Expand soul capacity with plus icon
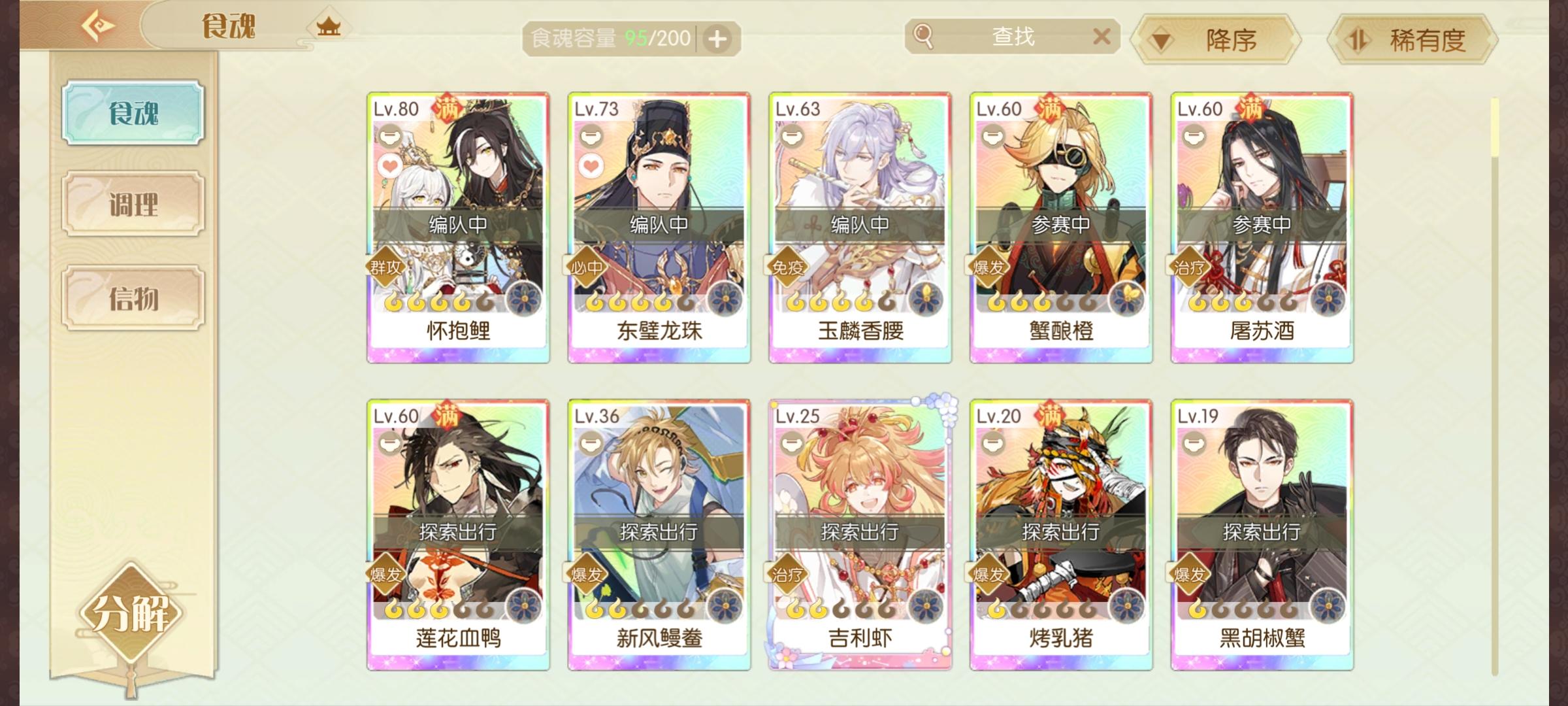The image size is (1568, 706). coord(717,39)
